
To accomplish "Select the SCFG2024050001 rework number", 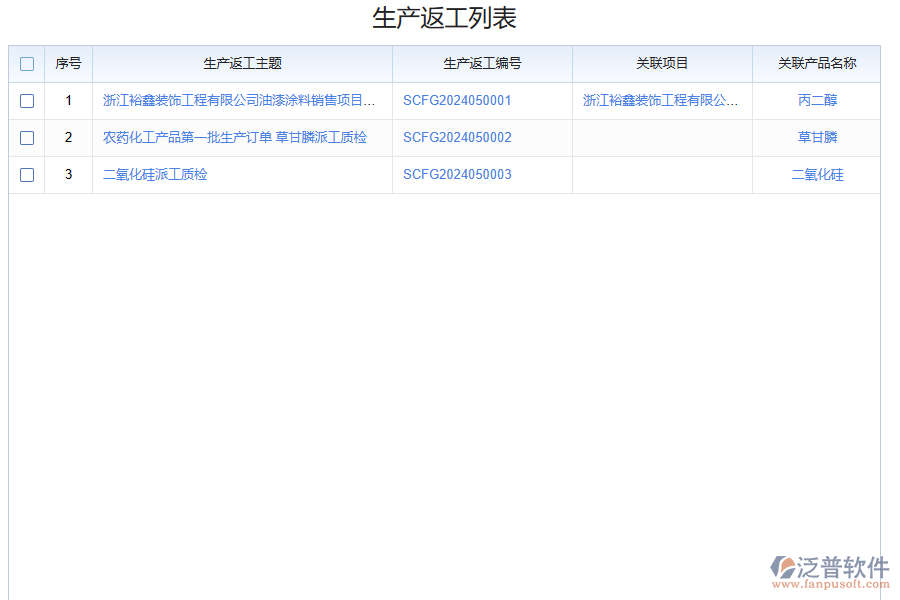I will point(456,100).
